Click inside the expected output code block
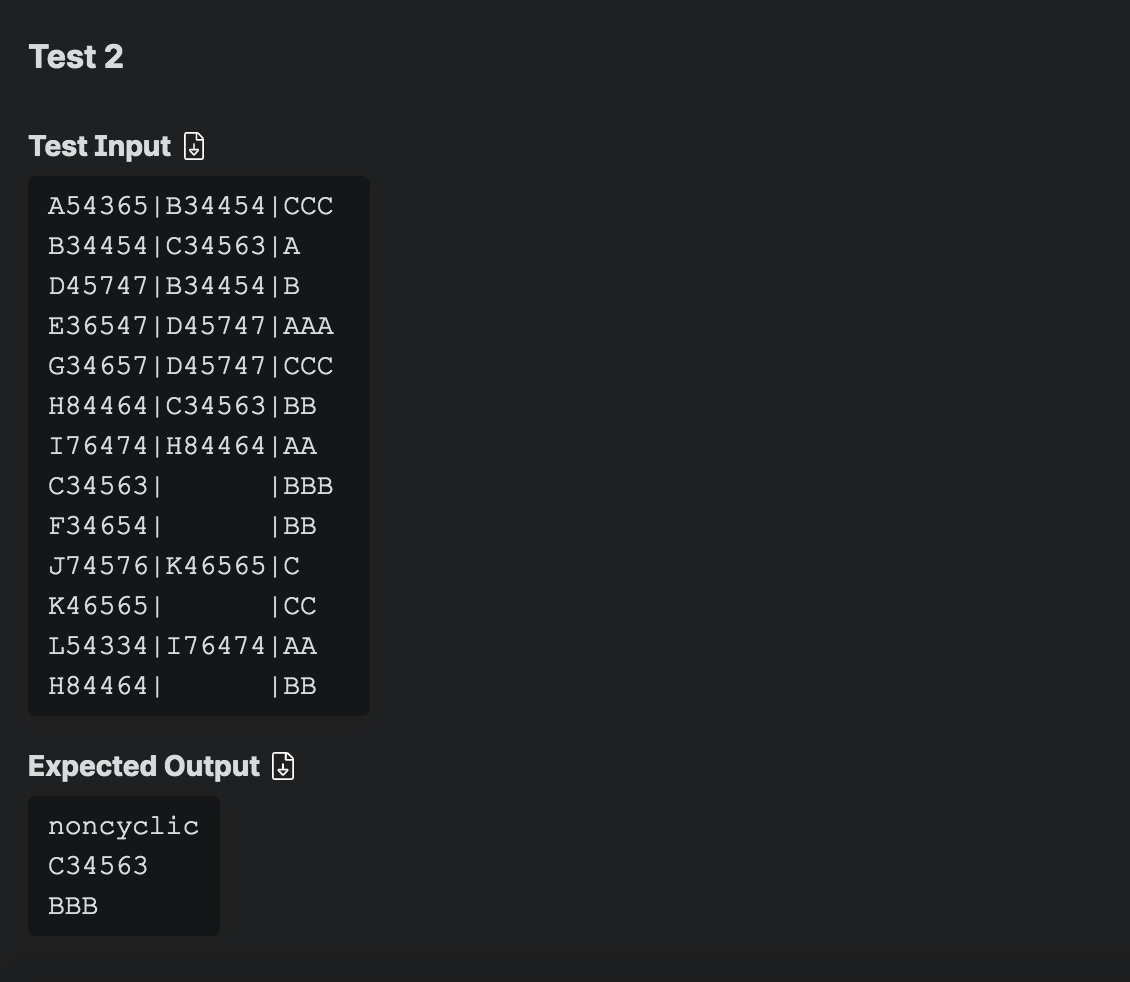This screenshot has height=982, width=1130. tap(123, 866)
